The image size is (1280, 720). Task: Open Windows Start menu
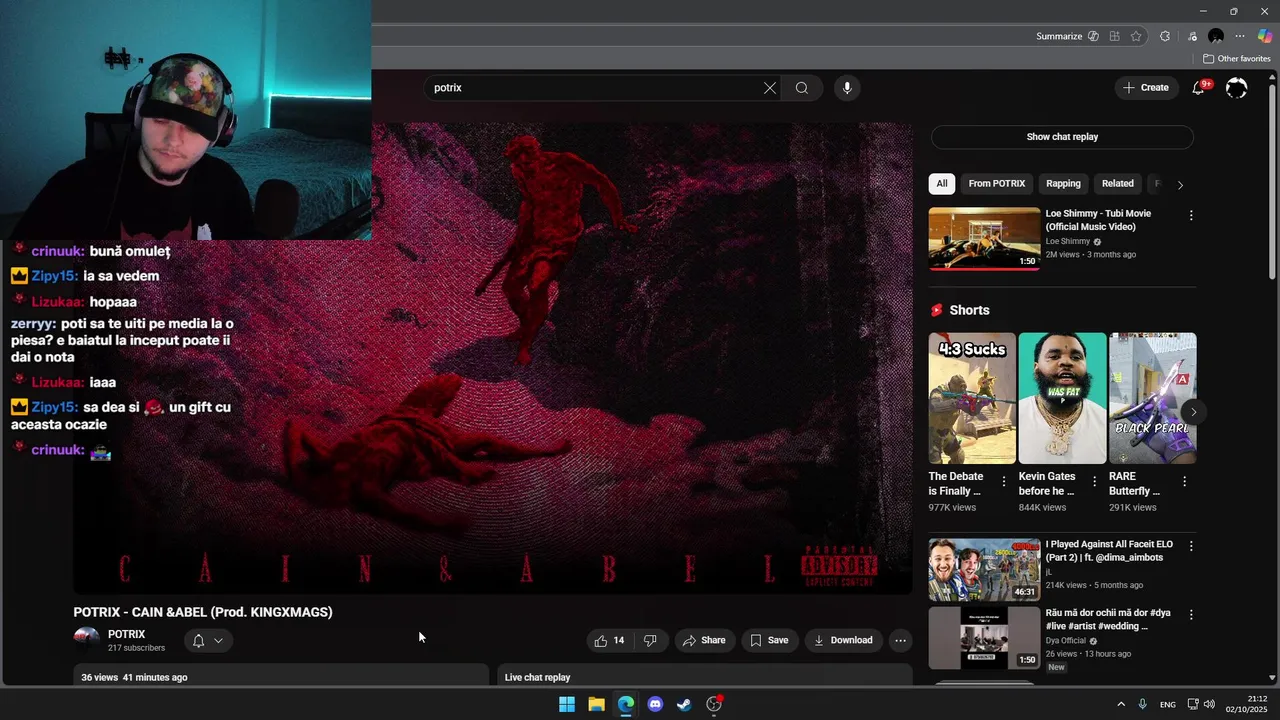click(x=567, y=704)
